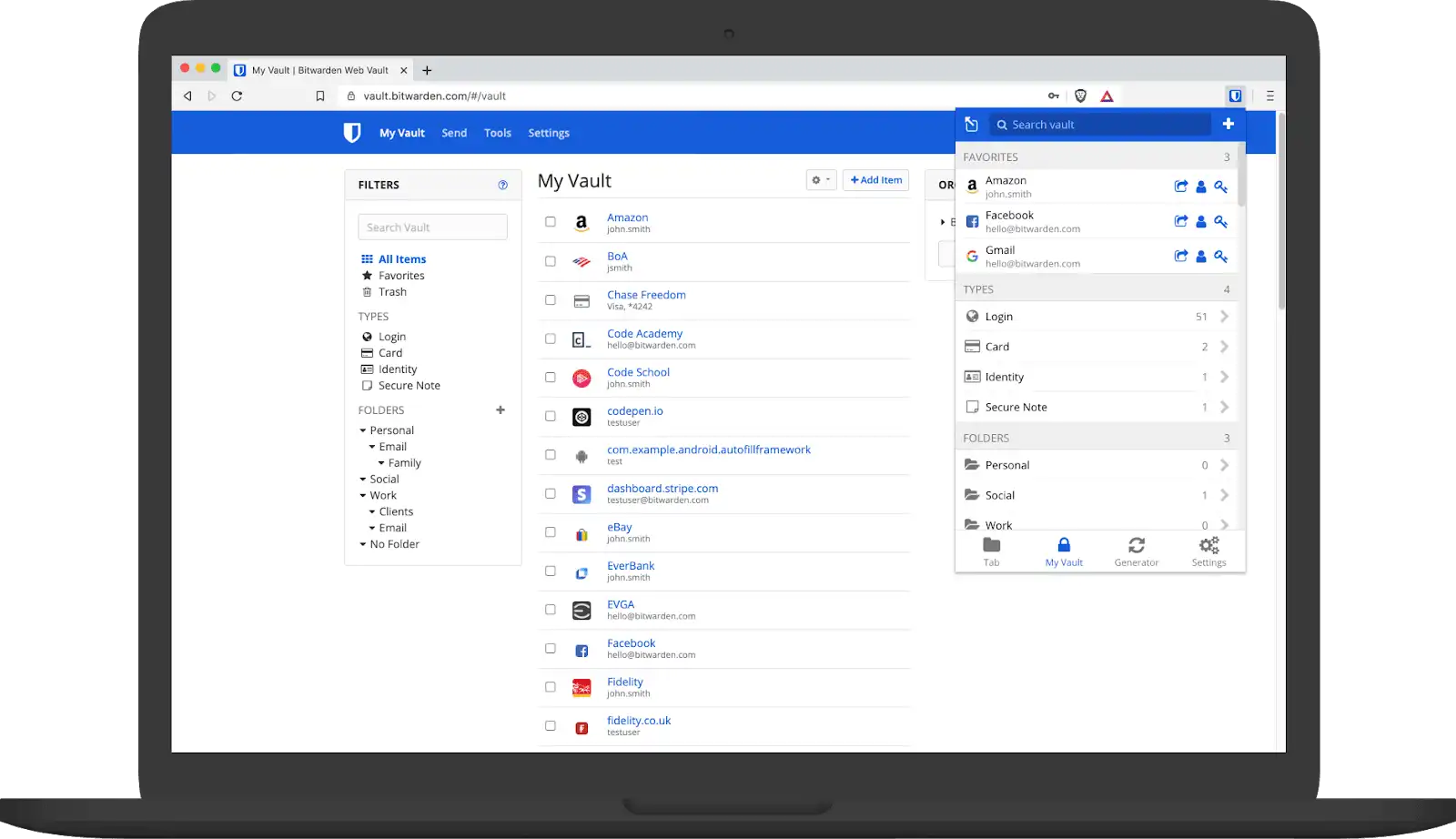The width and height of the screenshot is (1456, 839).
Task: Collapse the Personal folder tree
Action: (363, 430)
